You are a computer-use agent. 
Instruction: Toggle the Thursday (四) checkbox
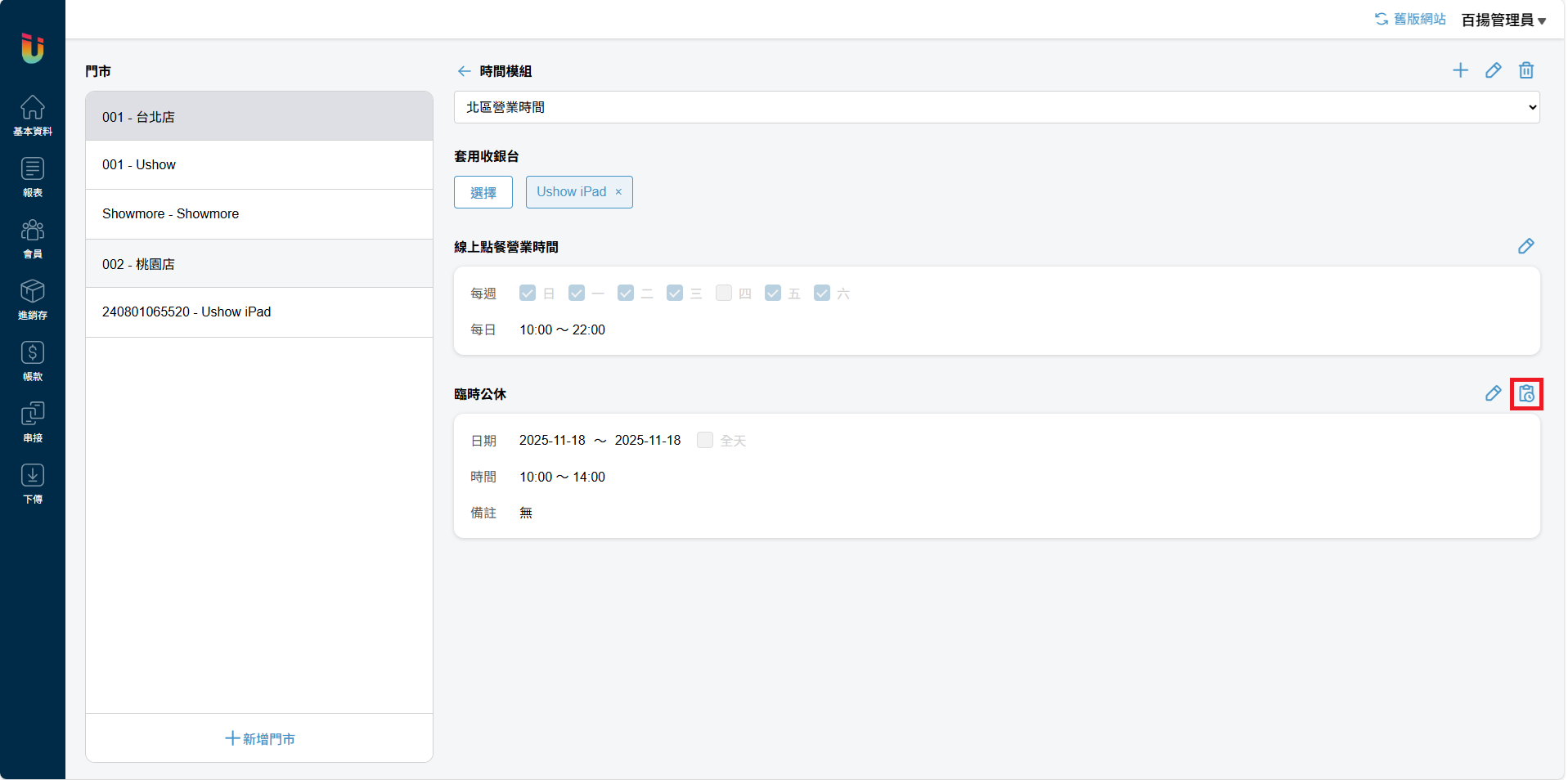[x=724, y=293]
